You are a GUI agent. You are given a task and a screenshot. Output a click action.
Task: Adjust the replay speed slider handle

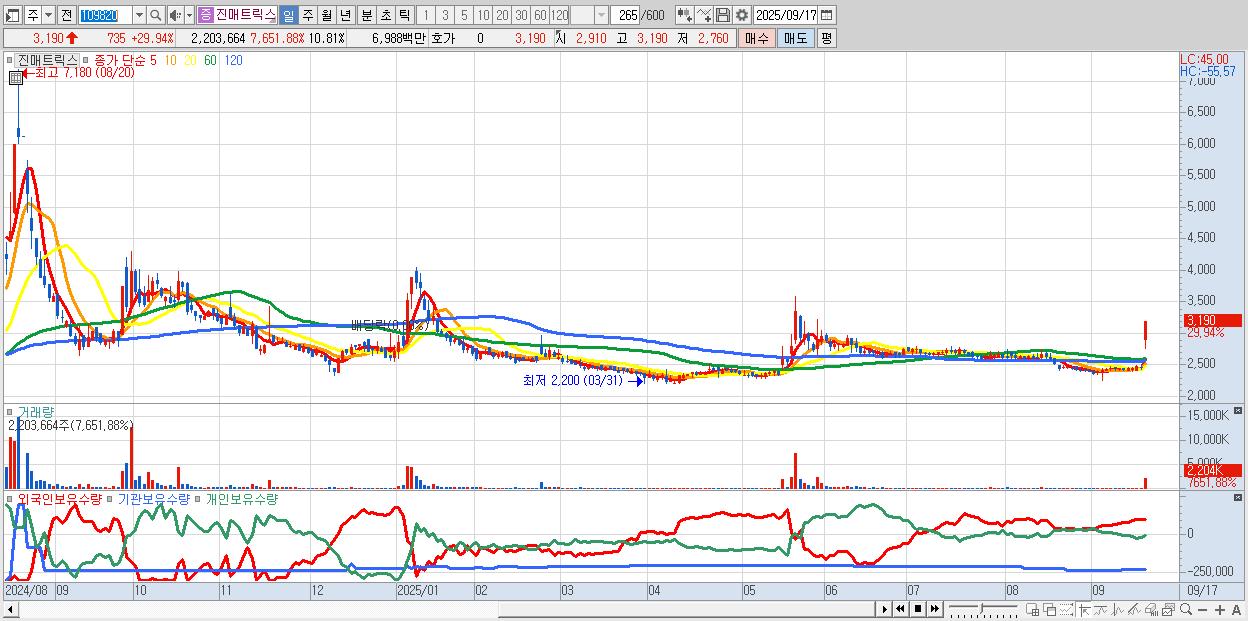[x=982, y=608]
